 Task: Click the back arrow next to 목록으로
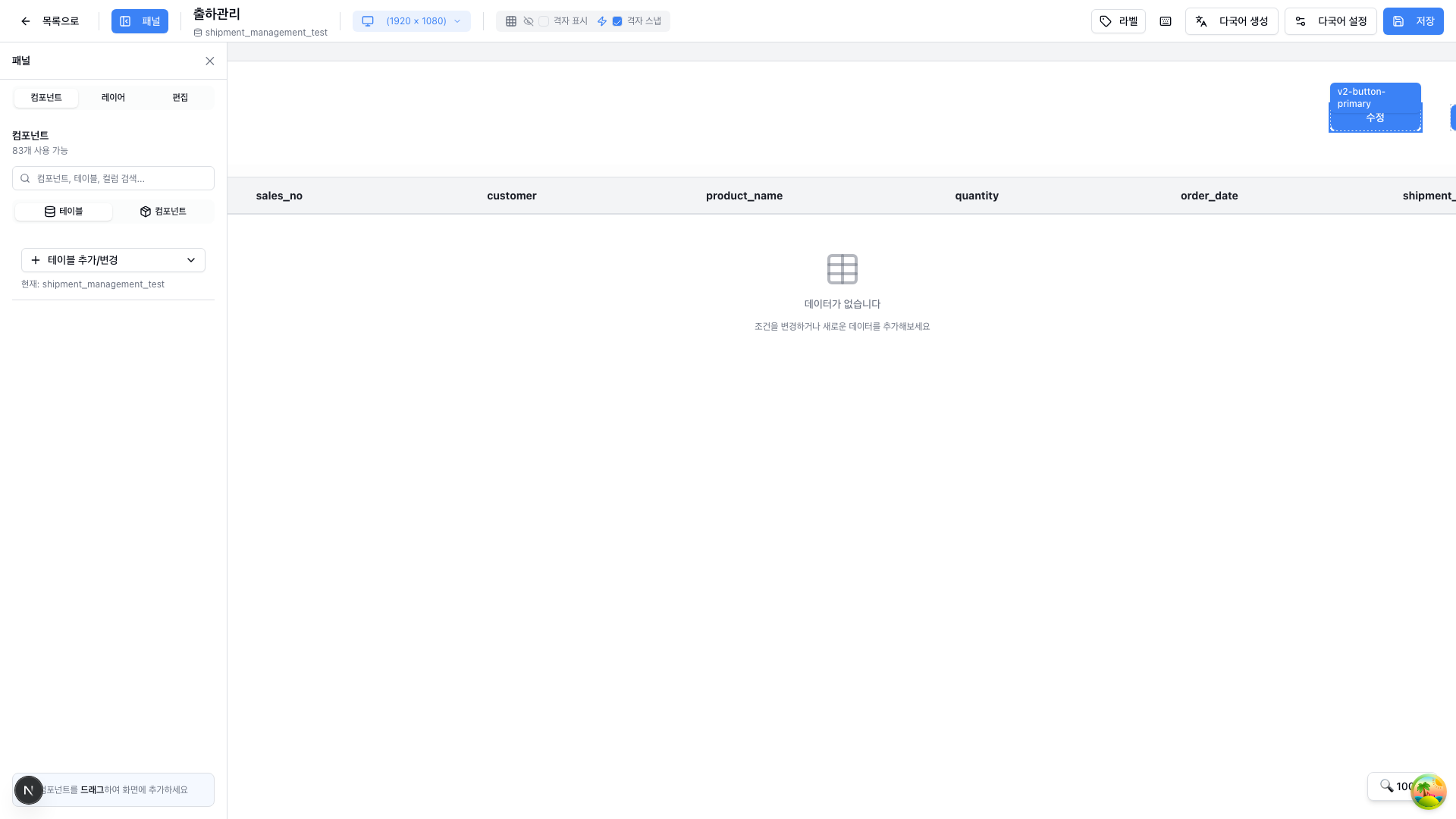[26, 21]
